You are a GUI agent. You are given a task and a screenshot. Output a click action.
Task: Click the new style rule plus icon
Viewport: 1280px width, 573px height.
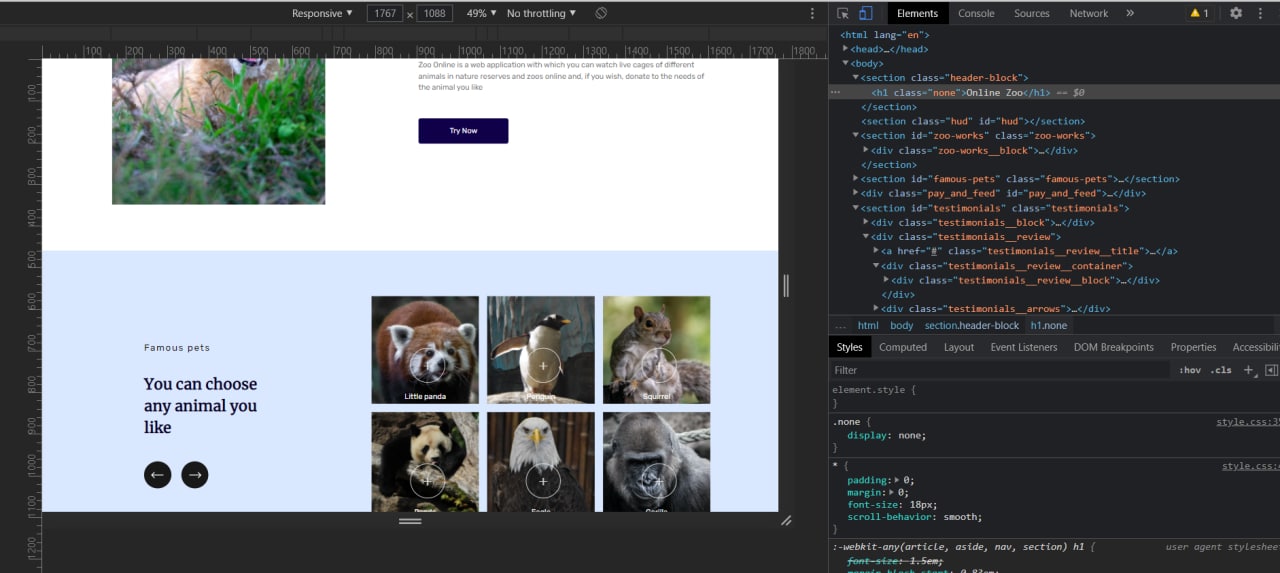tap(1248, 370)
